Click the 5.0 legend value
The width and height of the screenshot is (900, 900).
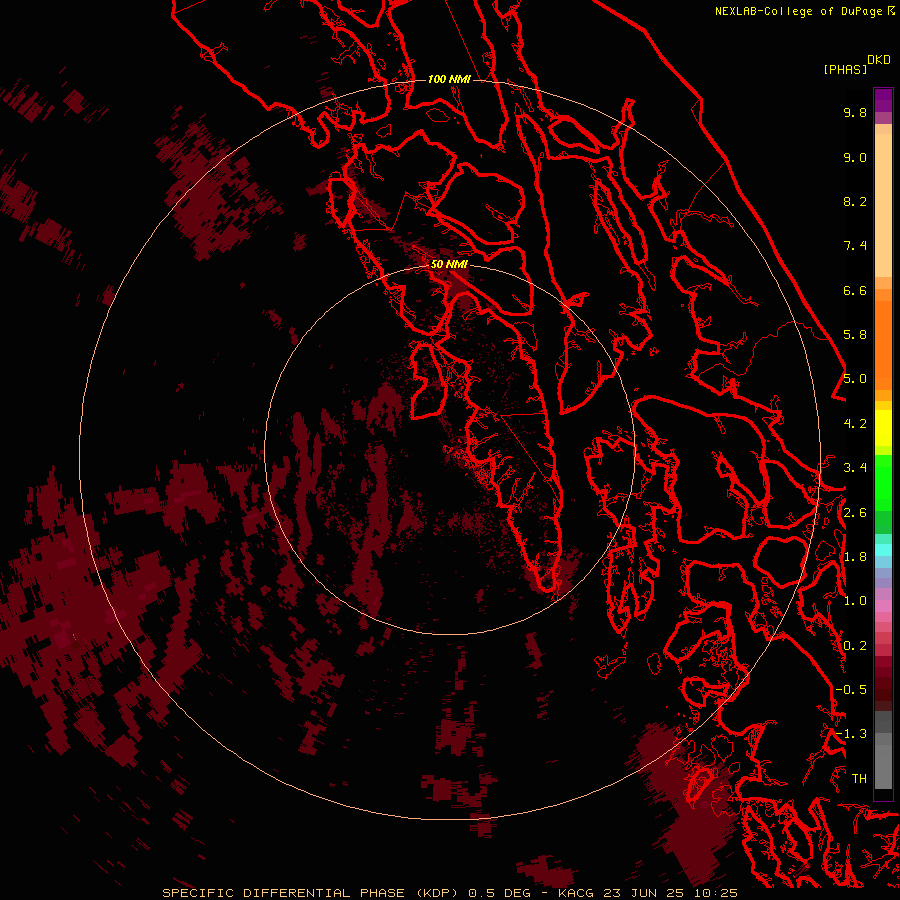coord(855,379)
